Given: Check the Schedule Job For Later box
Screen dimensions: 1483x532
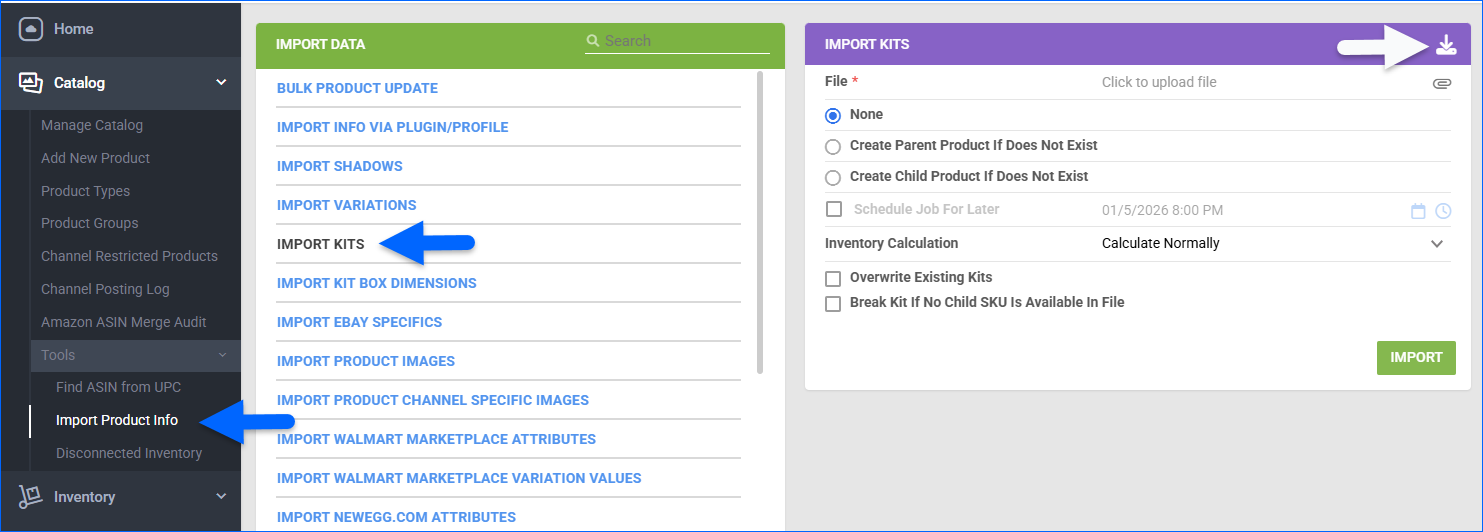Looking at the screenshot, I should tap(833, 210).
